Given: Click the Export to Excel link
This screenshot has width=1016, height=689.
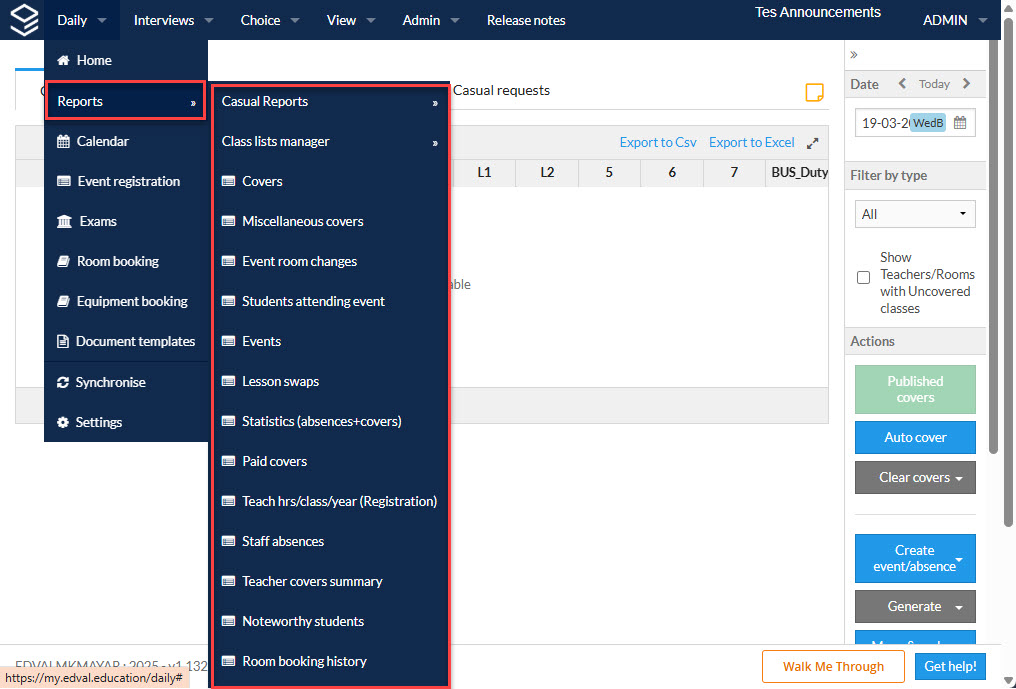Looking at the screenshot, I should click(752, 143).
